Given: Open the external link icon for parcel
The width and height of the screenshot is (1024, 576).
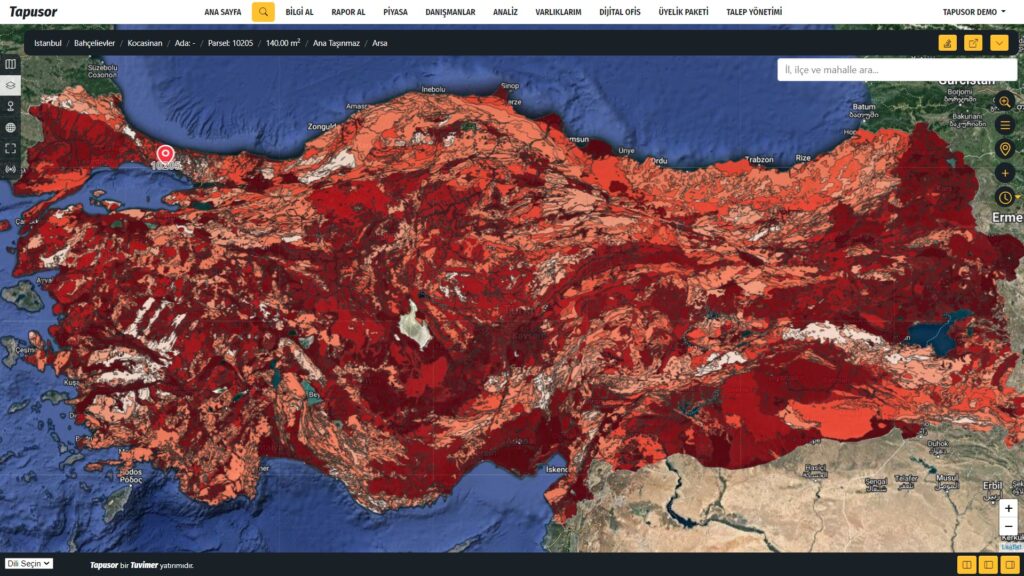Looking at the screenshot, I should coord(973,43).
